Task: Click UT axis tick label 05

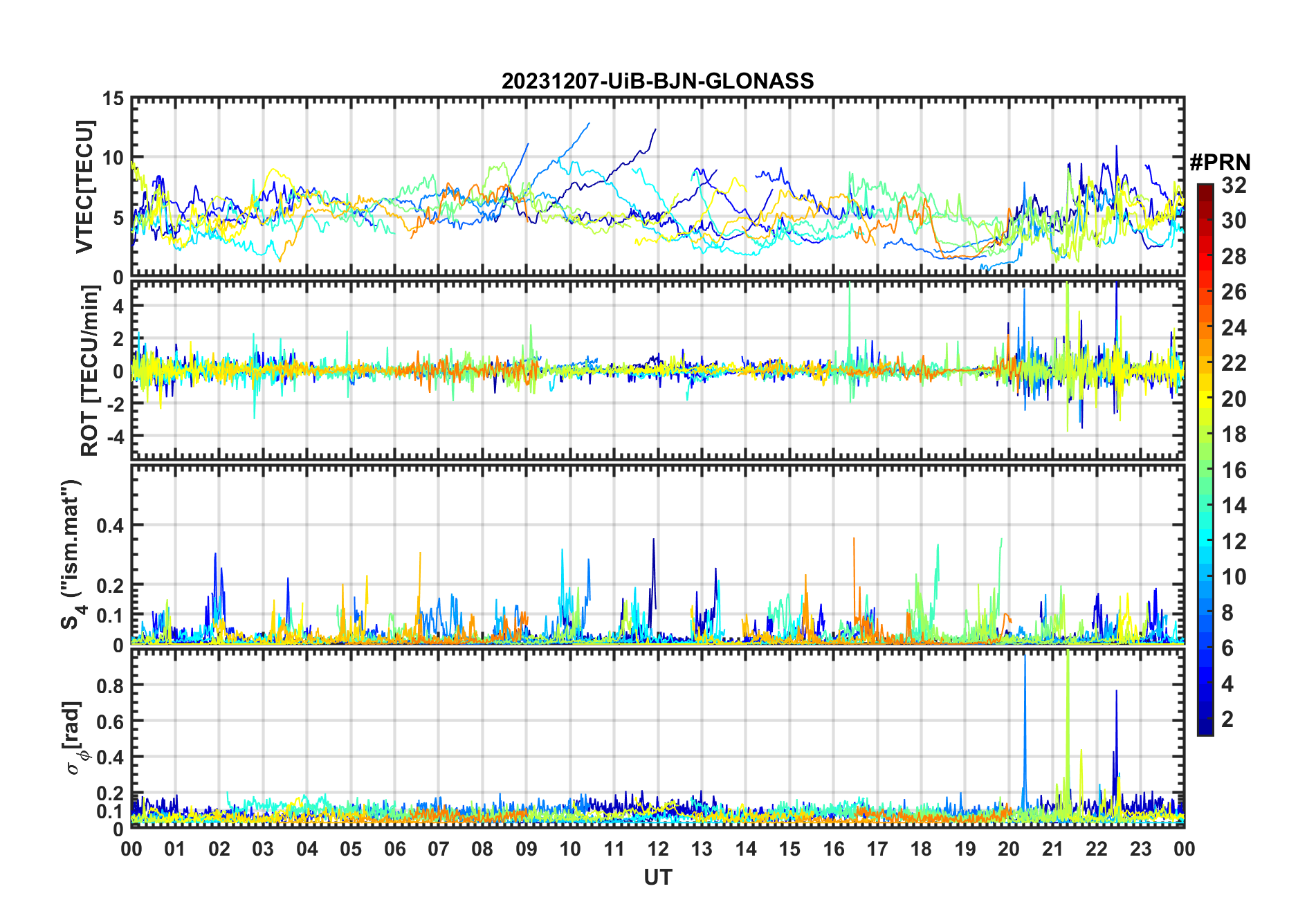Action: [x=351, y=849]
